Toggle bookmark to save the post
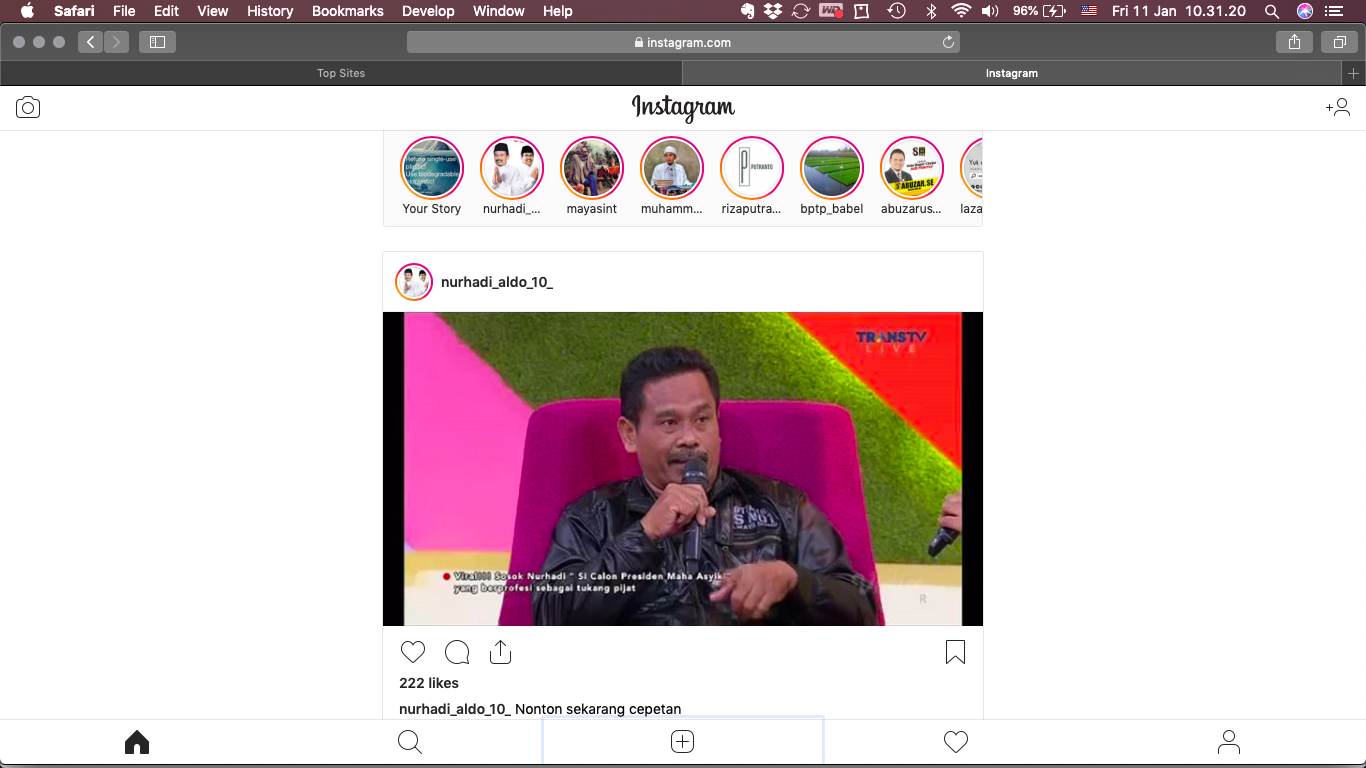 [955, 653]
